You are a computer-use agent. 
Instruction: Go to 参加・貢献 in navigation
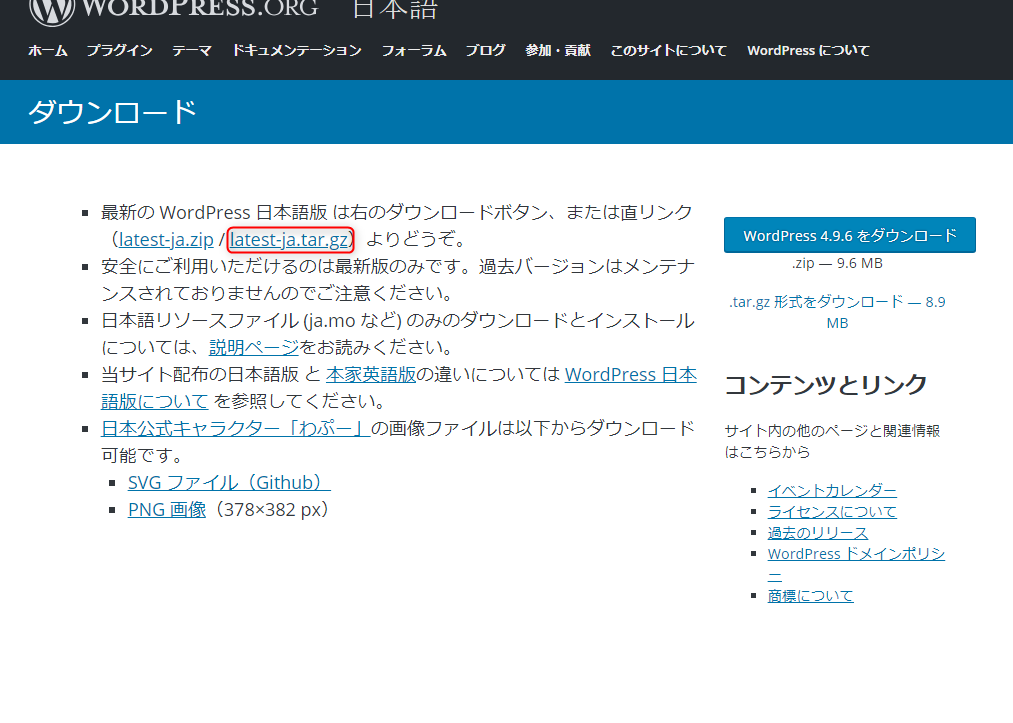pos(558,50)
